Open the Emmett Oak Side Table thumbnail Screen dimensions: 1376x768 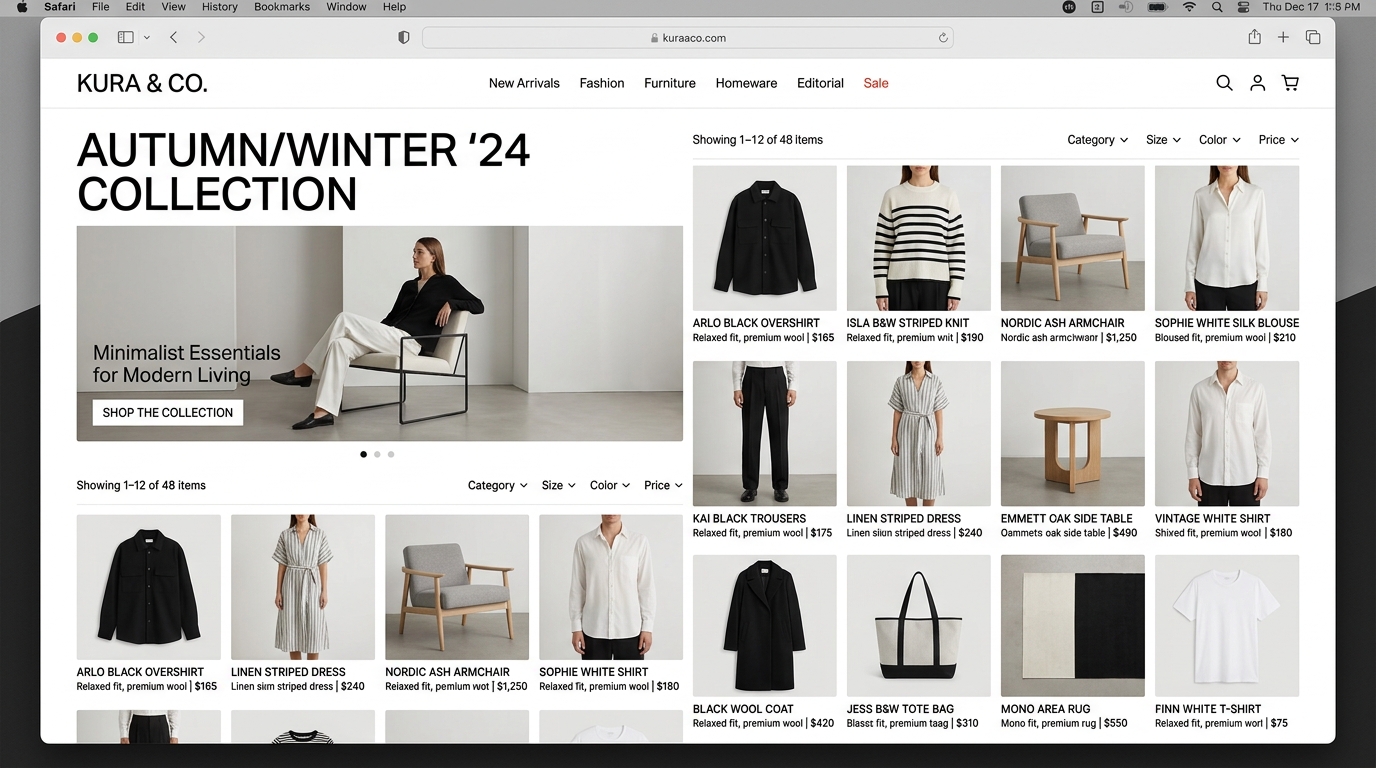pyautogui.click(x=1072, y=433)
